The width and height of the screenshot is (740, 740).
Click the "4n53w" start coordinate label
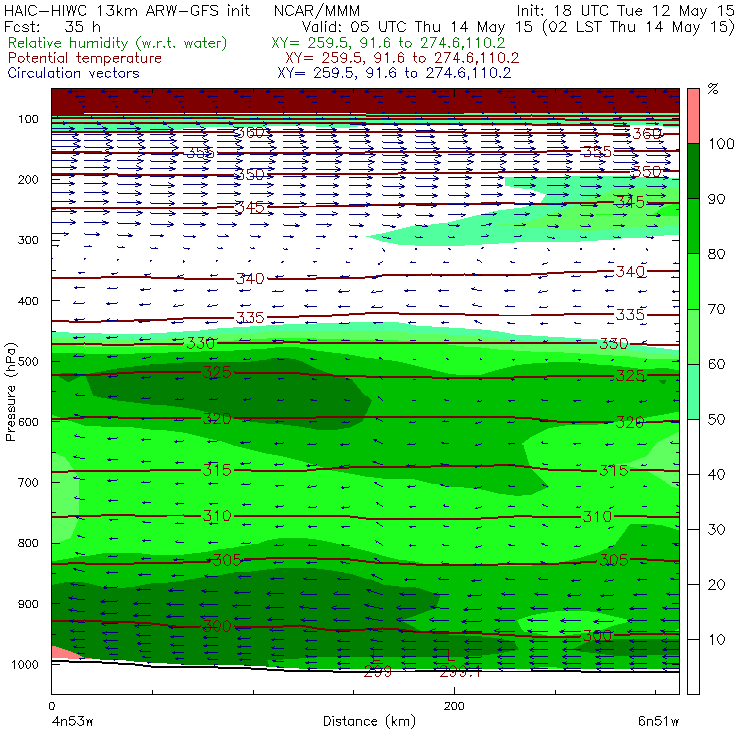[x=72, y=722]
